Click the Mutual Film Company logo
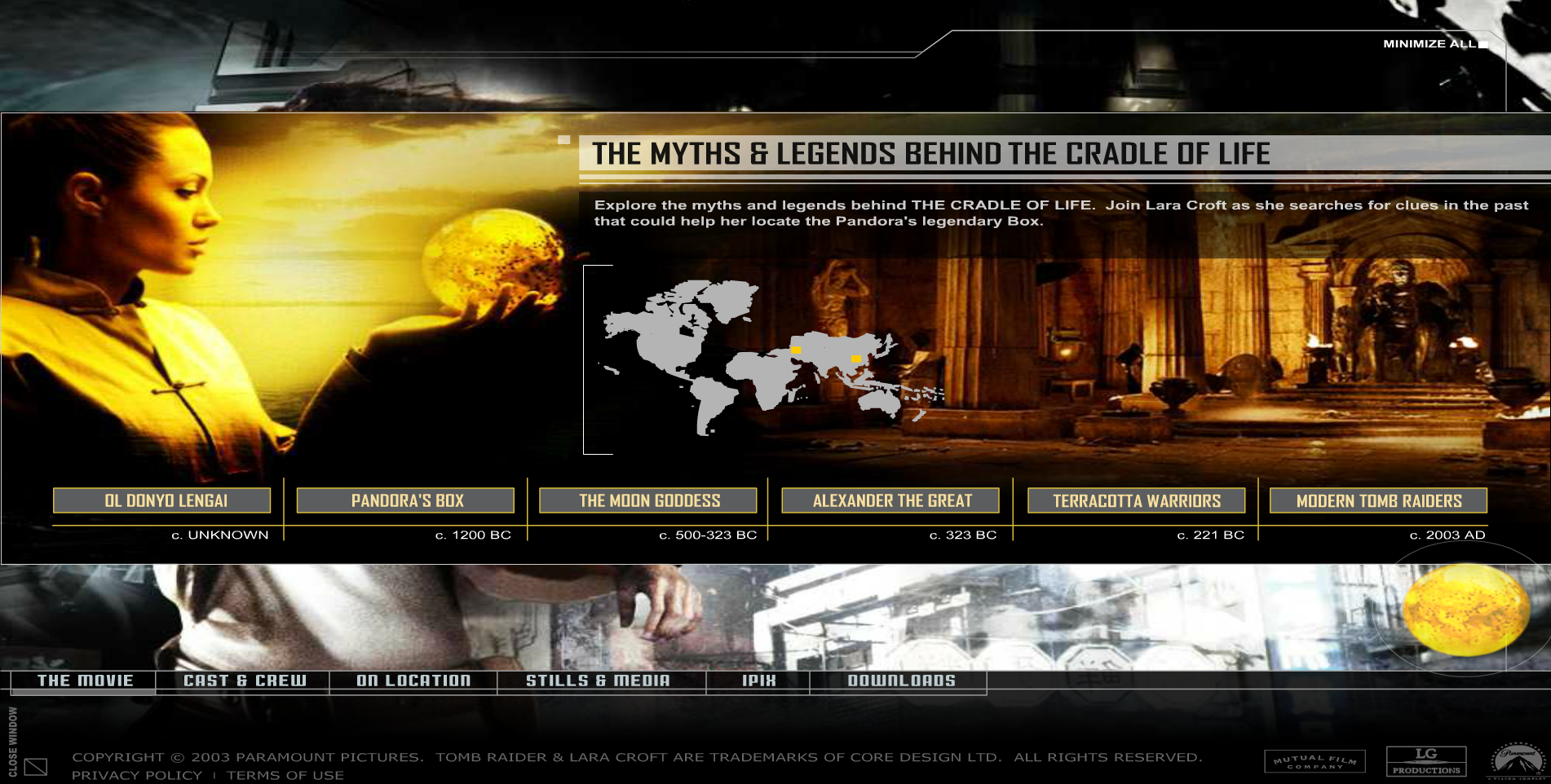 pyautogui.click(x=1315, y=761)
